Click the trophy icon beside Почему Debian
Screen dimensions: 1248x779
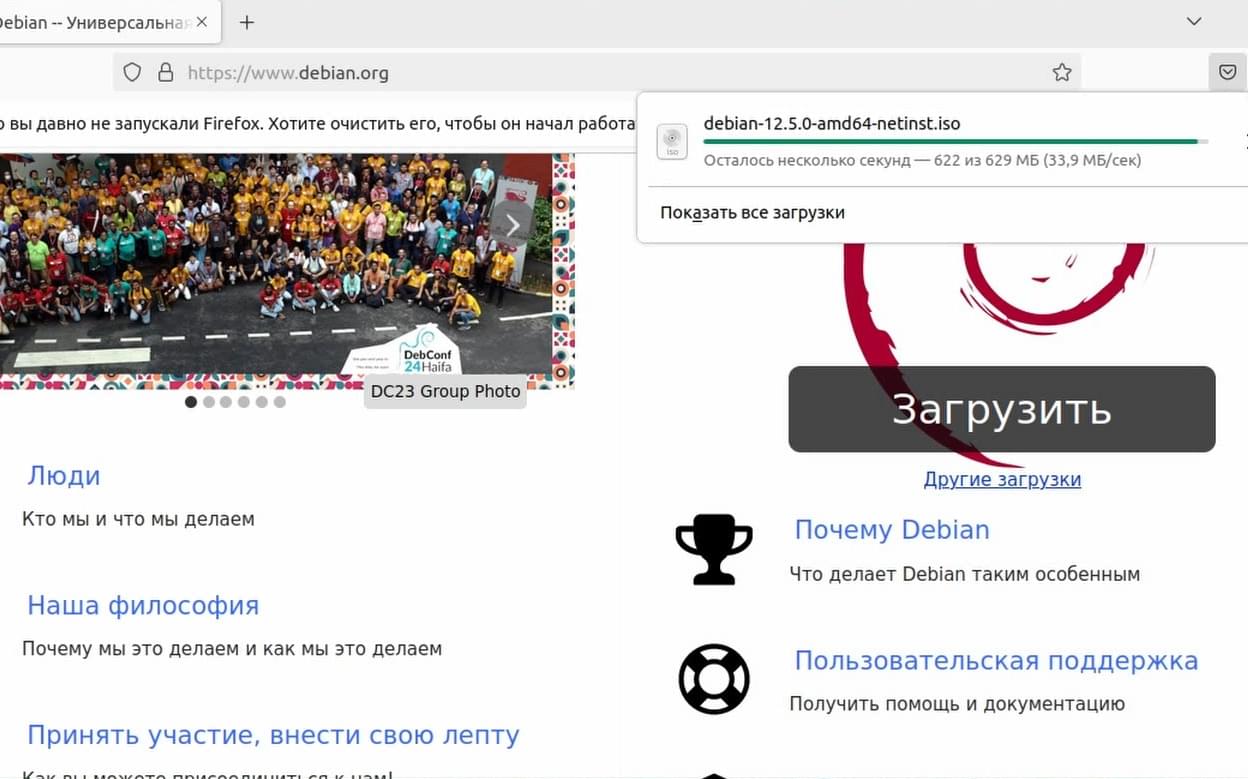point(714,549)
